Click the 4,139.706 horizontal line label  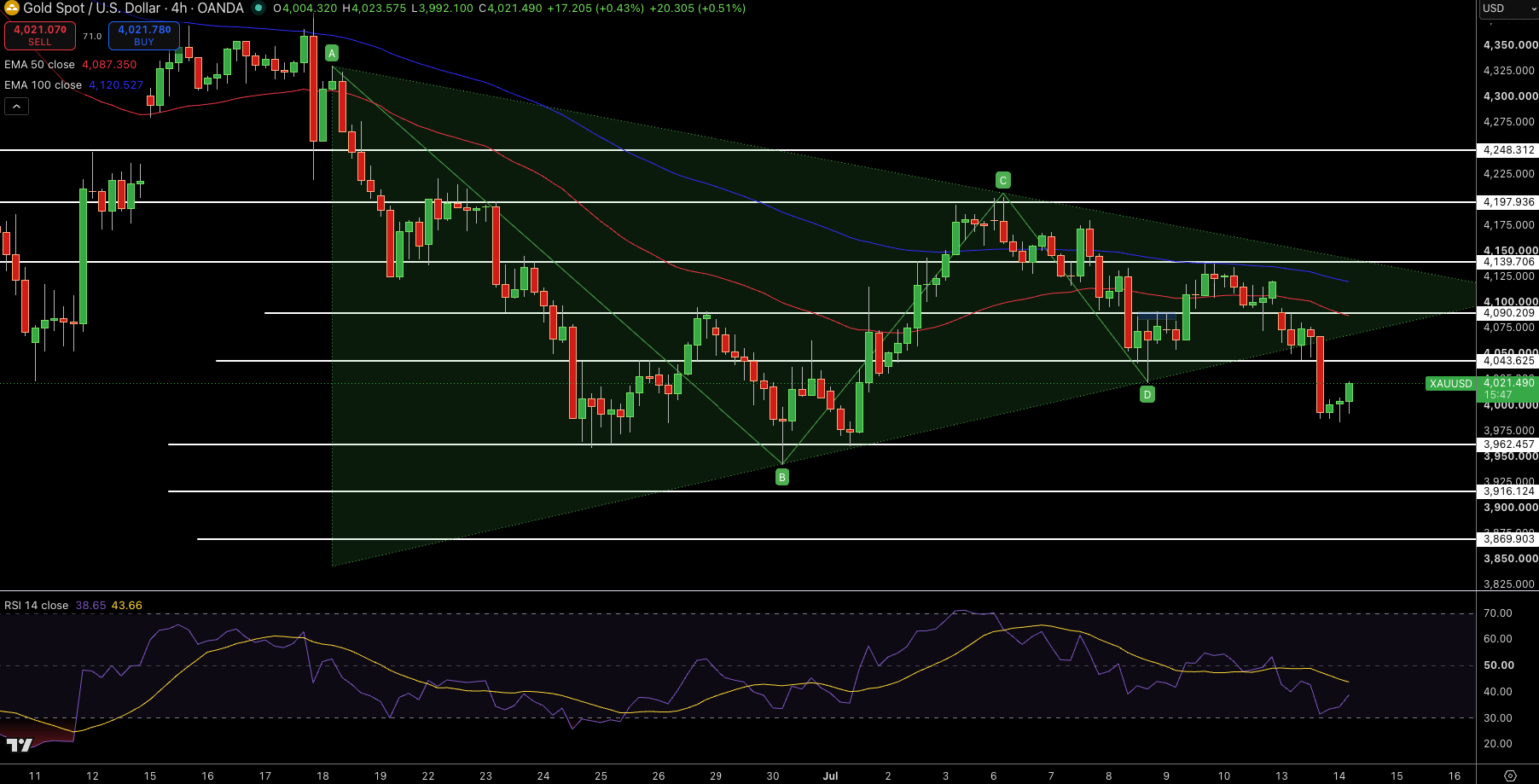1508,262
